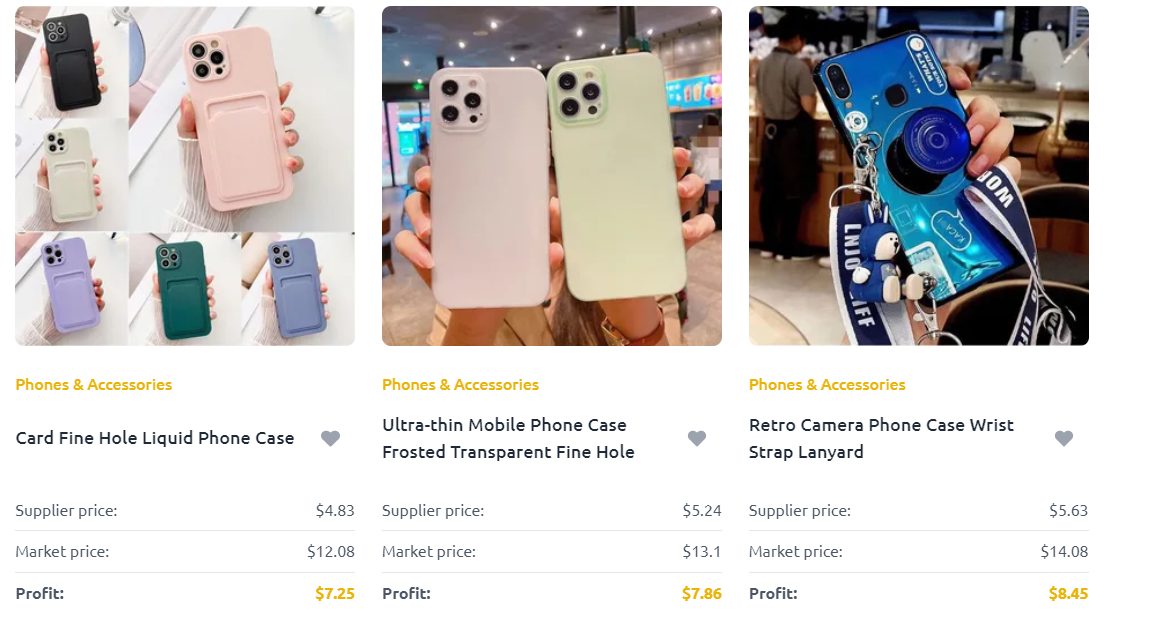Click the $8.45 profit amount
The width and height of the screenshot is (1157, 625).
tap(1068, 593)
